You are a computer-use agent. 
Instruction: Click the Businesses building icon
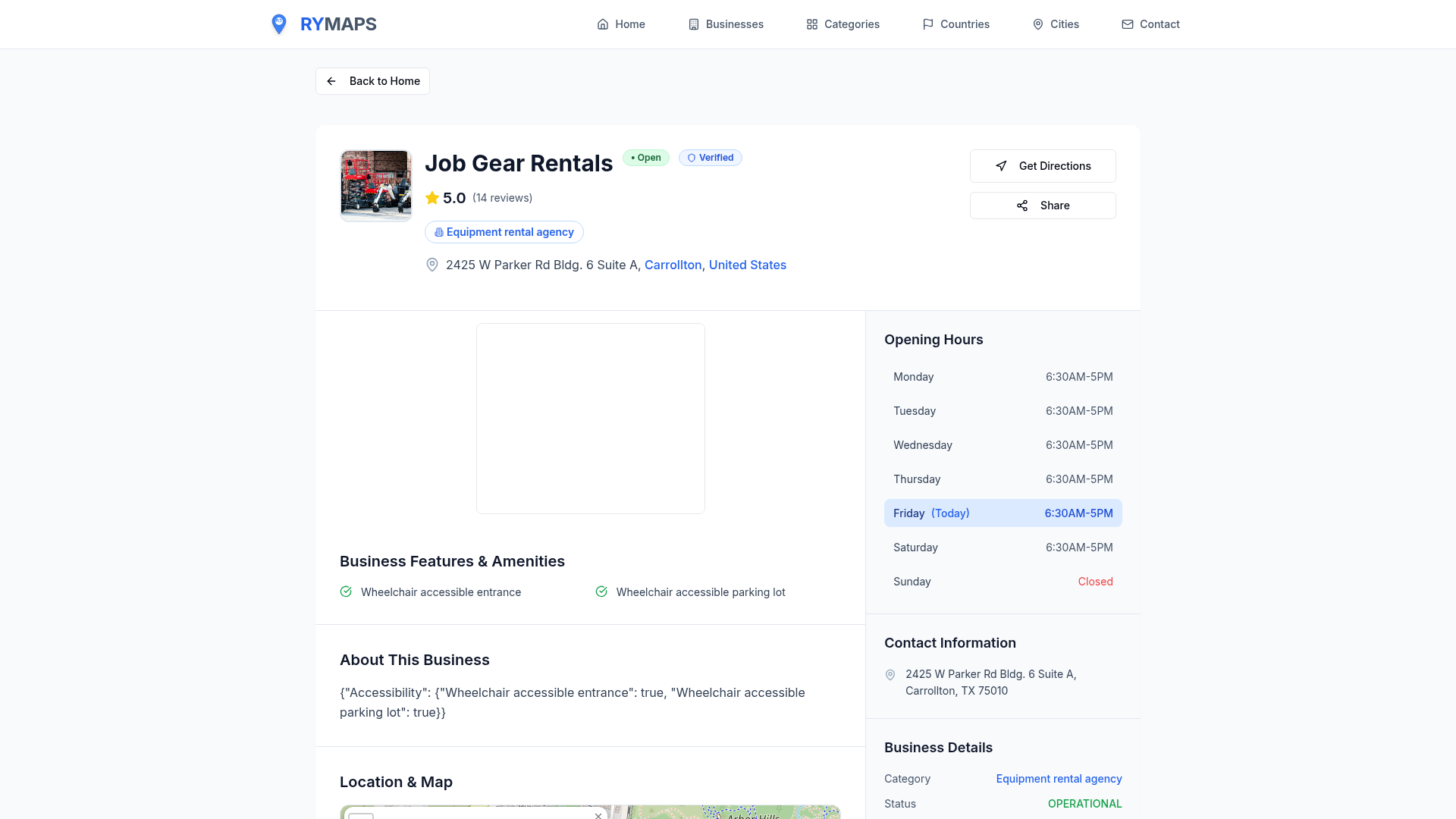coord(693,24)
